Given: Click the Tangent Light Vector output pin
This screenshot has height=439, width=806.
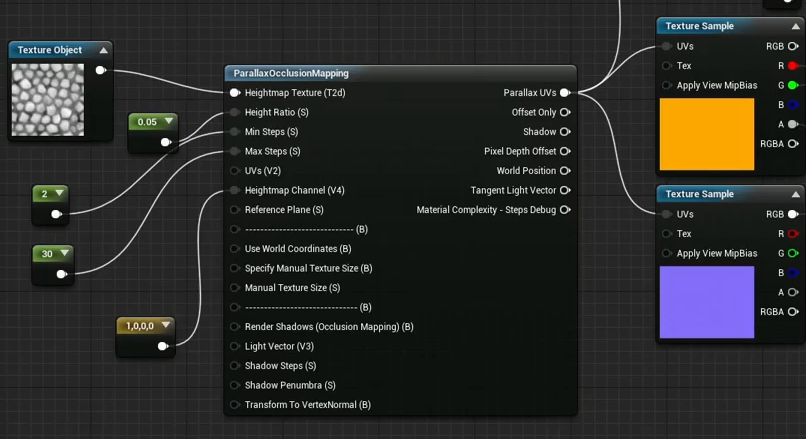Looking at the screenshot, I should coord(565,190).
